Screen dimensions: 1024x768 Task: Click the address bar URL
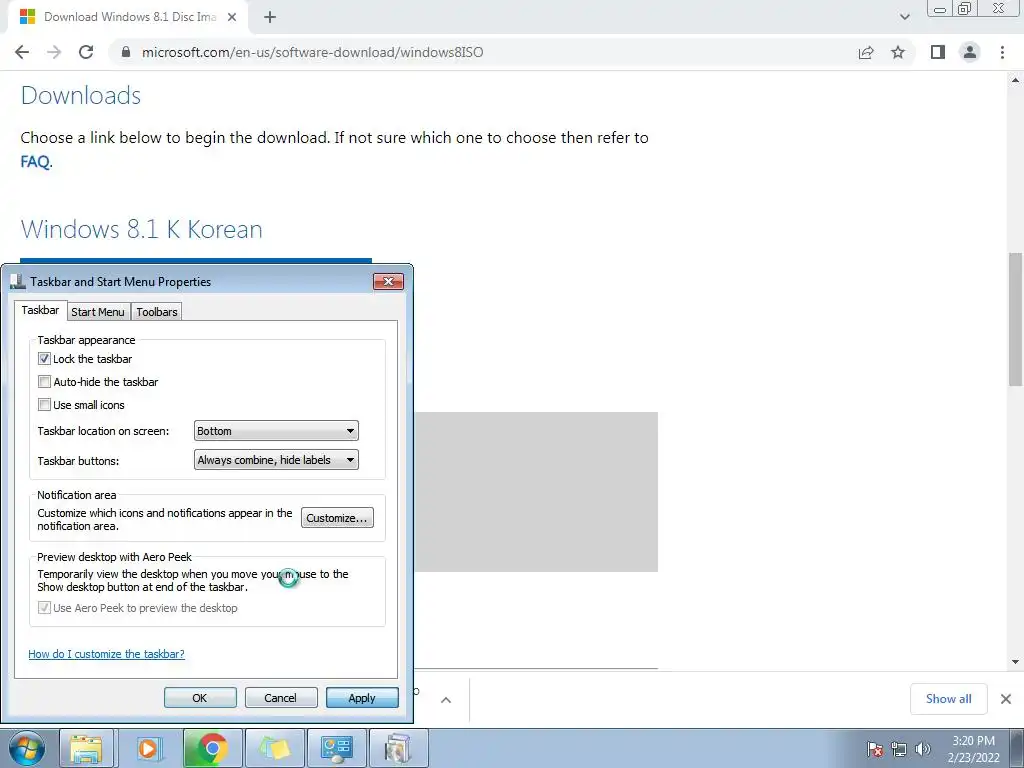click(x=313, y=52)
